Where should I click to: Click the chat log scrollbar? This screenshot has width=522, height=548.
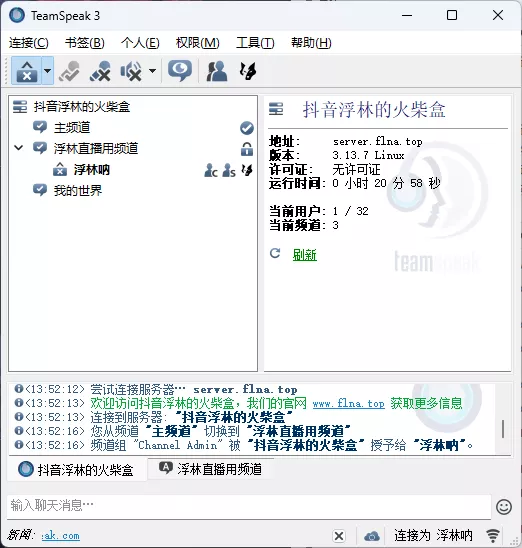pos(503,428)
